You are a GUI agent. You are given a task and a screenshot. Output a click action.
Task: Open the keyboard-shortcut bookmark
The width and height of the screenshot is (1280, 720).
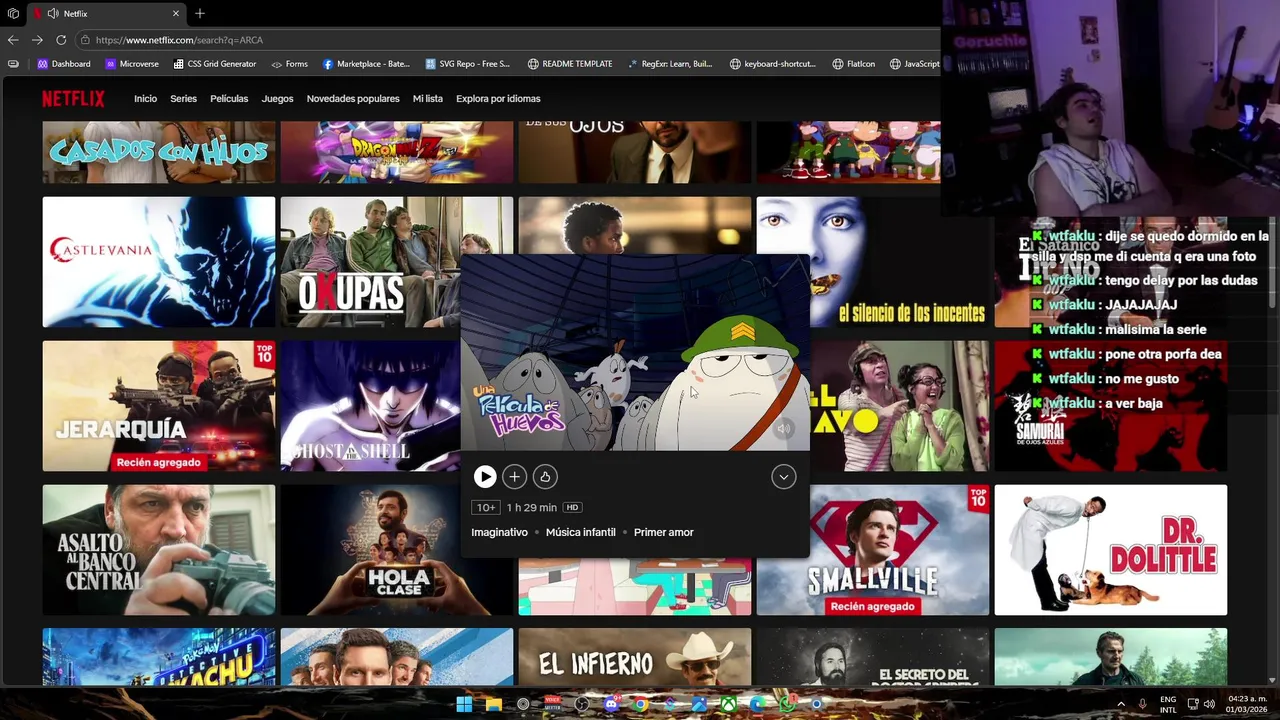pyautogui.click(x=773, y=64)
